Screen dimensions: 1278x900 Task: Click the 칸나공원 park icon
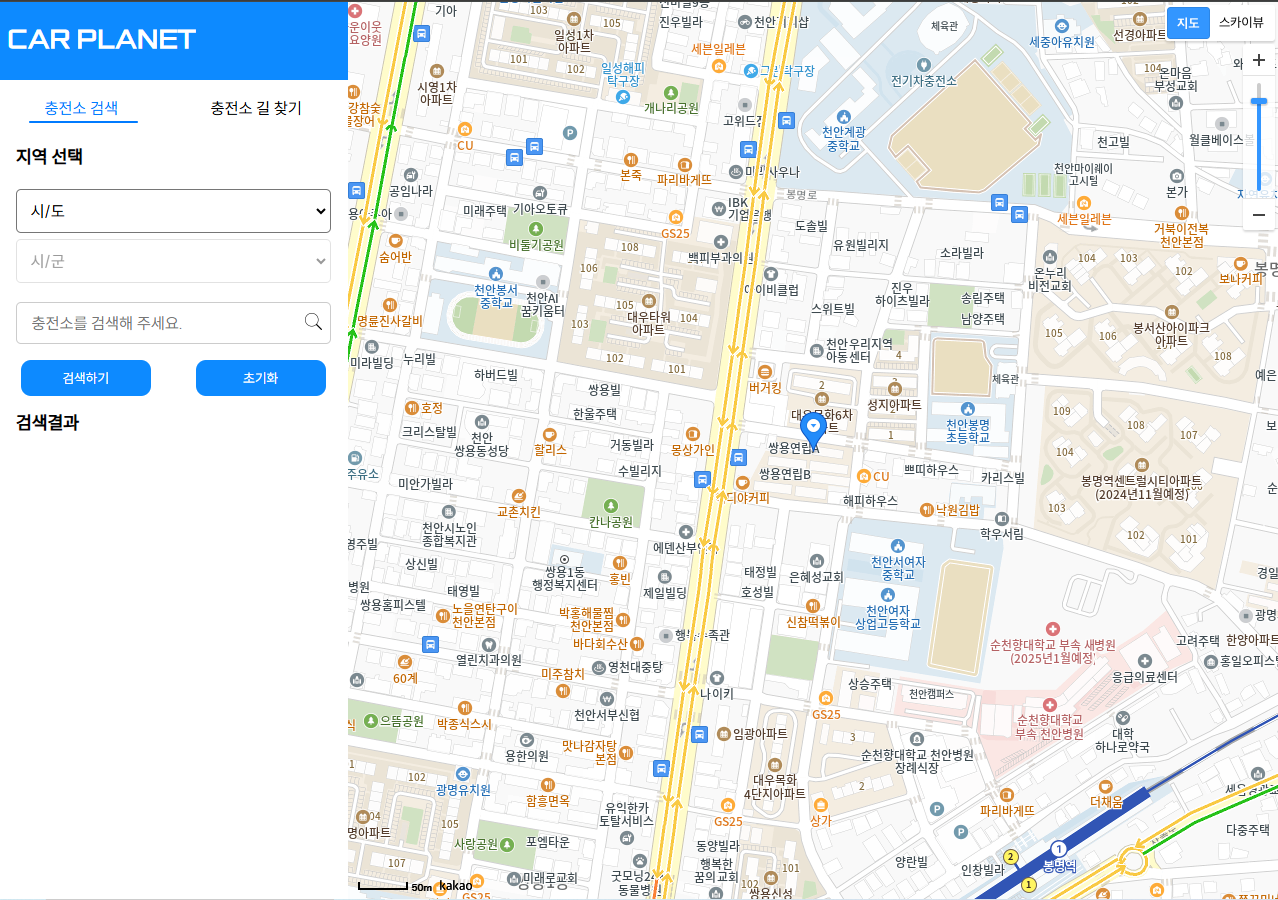point(610,506)
